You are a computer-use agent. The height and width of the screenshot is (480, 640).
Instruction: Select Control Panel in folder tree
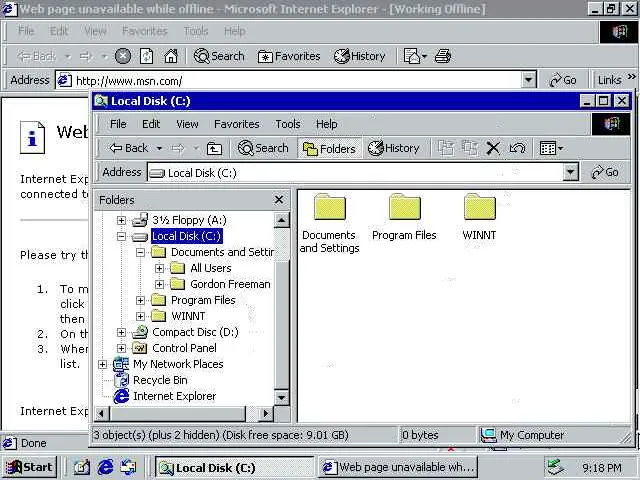(184, 348)
